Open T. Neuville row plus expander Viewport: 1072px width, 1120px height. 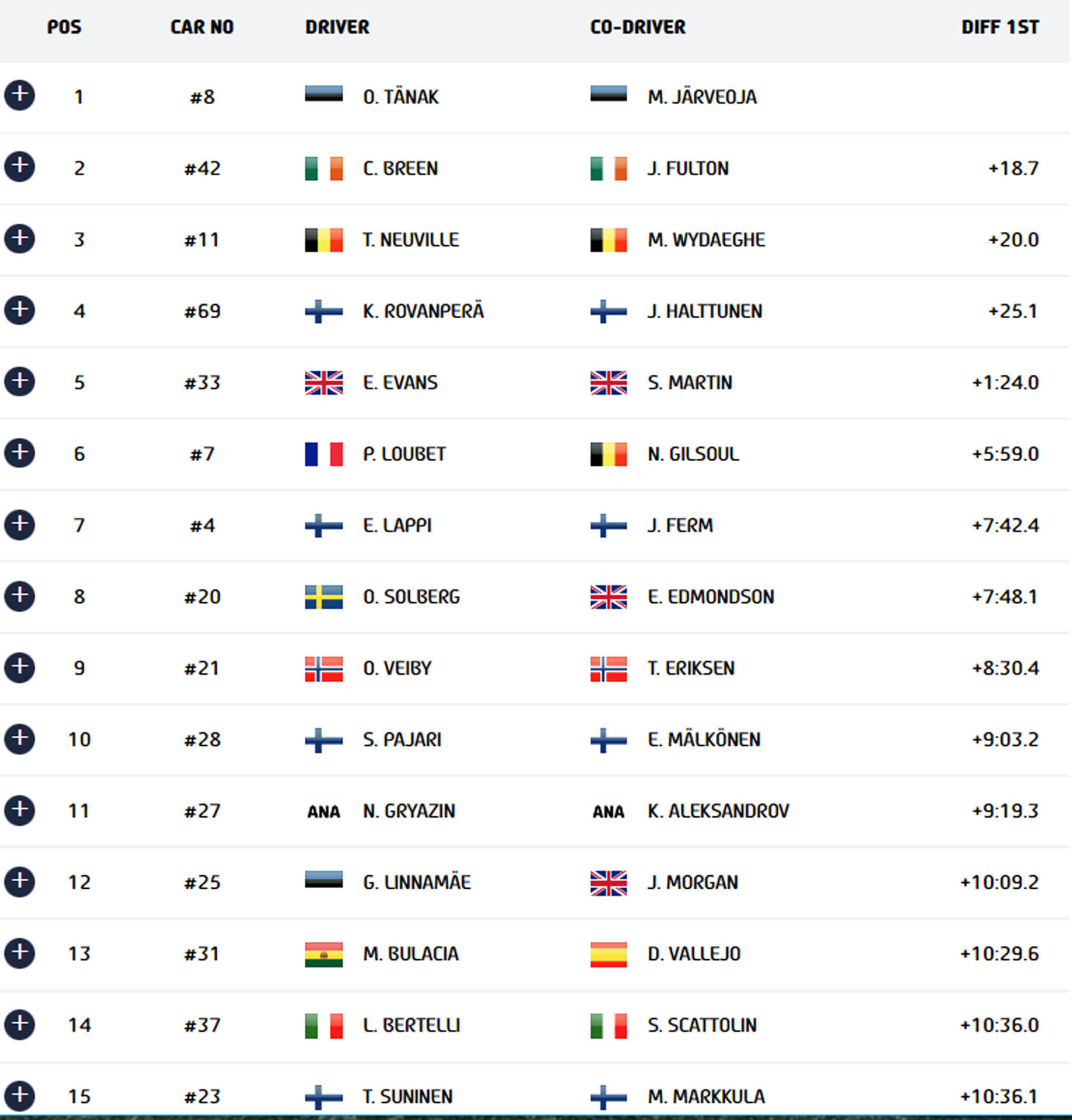tap(20, 238)
